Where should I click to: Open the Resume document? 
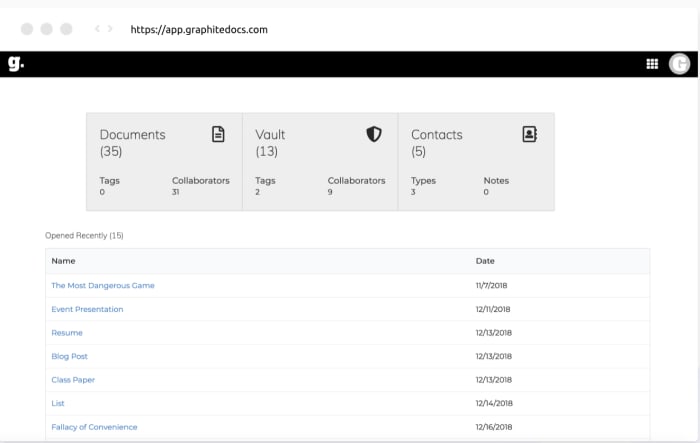[x=67, y=333]
